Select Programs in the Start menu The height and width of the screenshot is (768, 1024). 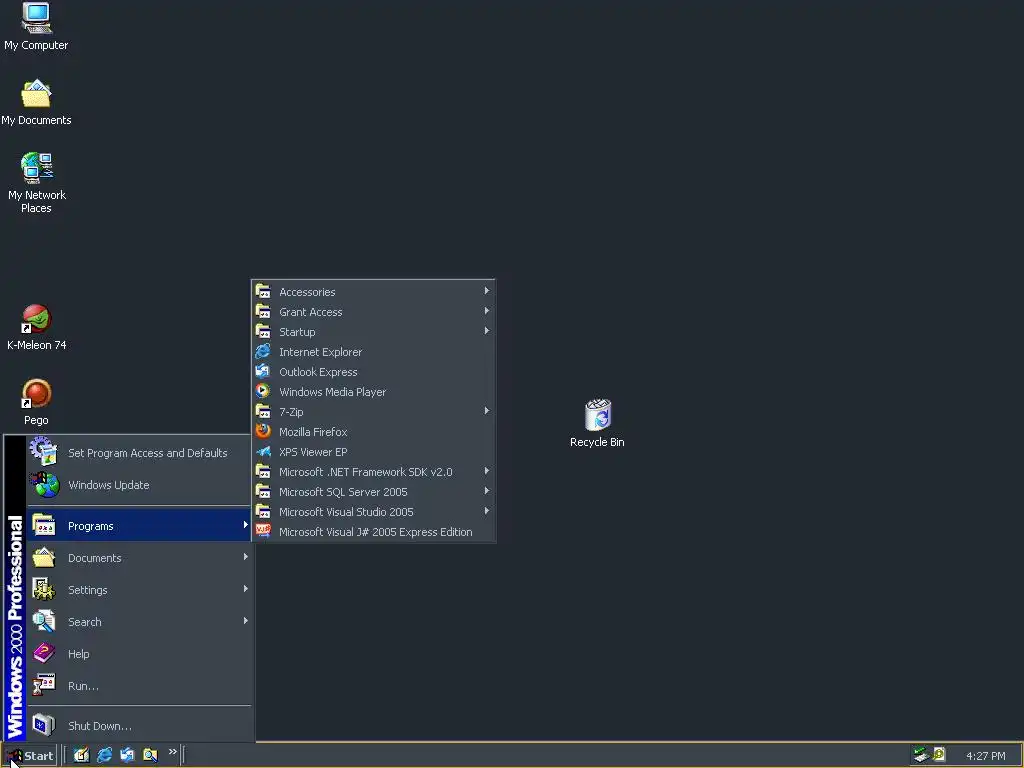[x=139, y=526]
